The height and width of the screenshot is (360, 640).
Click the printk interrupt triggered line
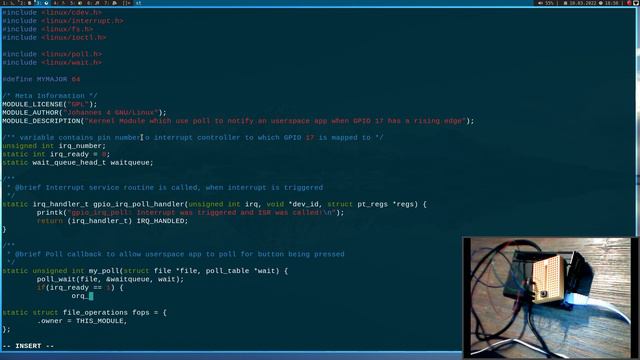[x=190, y=212]
